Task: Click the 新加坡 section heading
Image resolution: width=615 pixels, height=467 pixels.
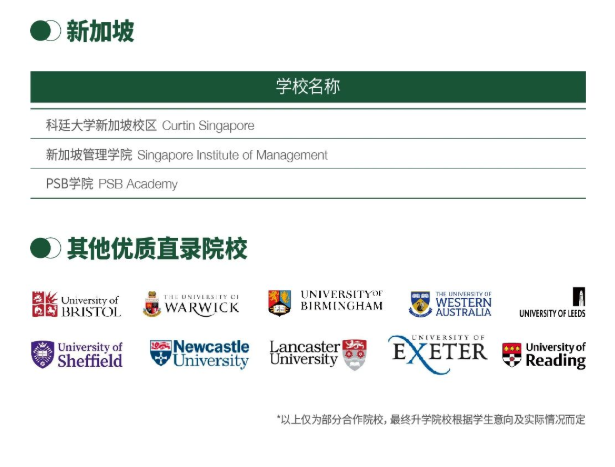Action: 100,31
